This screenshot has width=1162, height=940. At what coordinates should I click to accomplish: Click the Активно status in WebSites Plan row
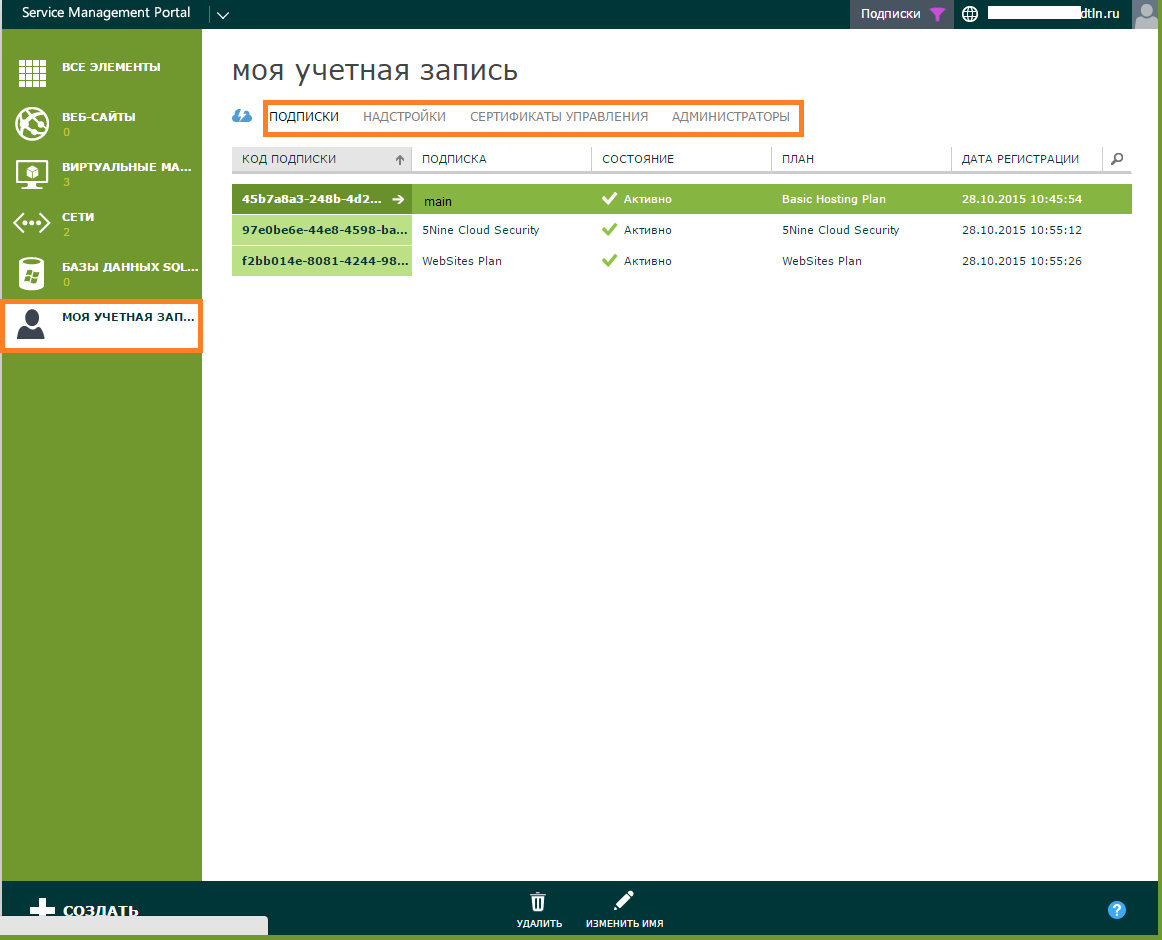point(648,261)
